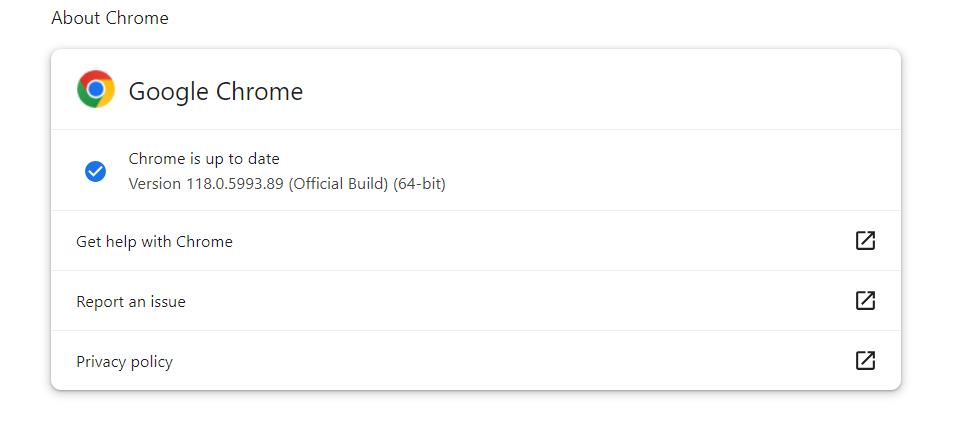Click the word "Google" in card title
Screen dimensions: 970x421
(166, 92)
